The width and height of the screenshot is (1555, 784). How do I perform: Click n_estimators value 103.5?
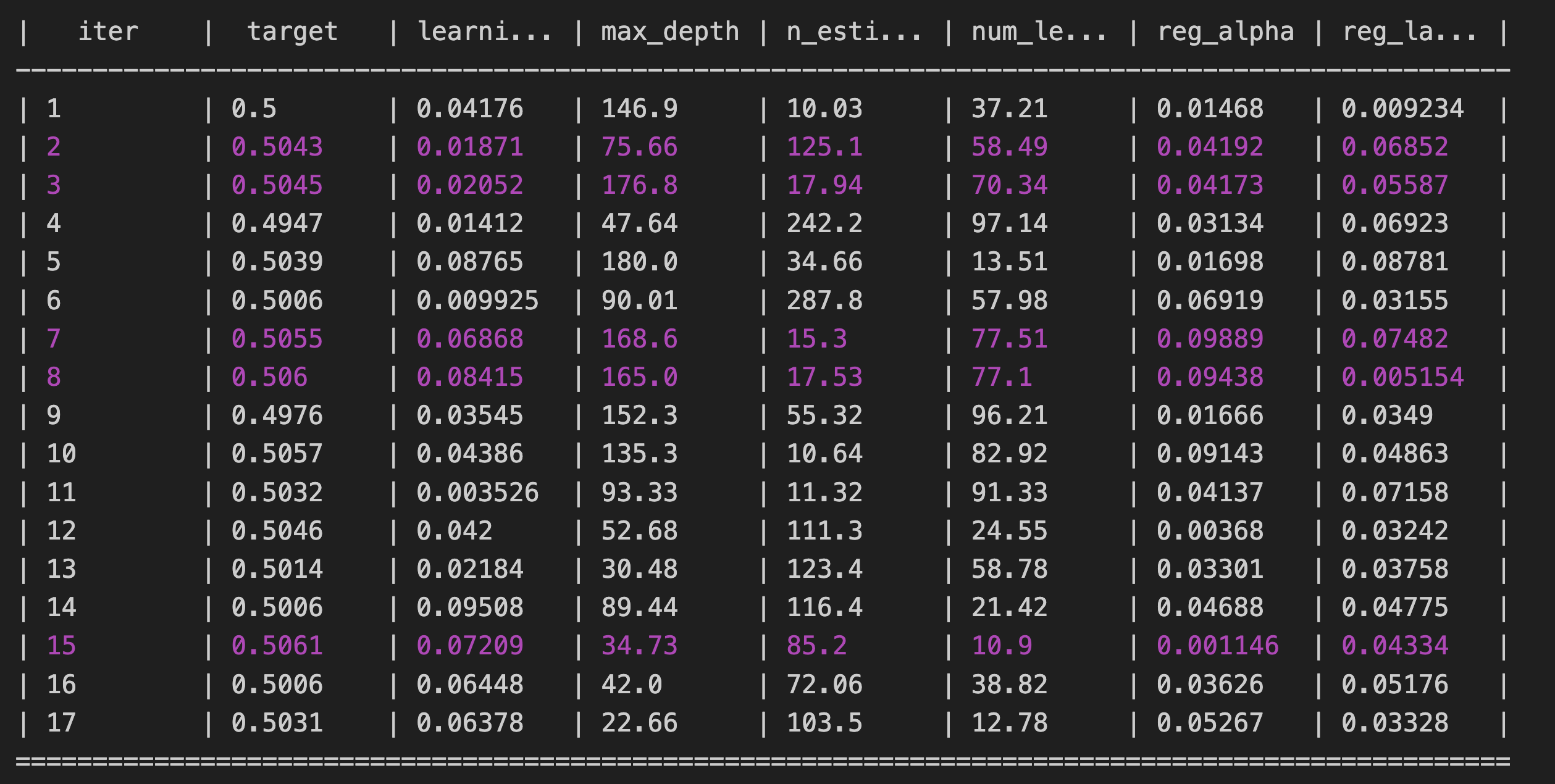pyautogui.click(x=824, y=723)
